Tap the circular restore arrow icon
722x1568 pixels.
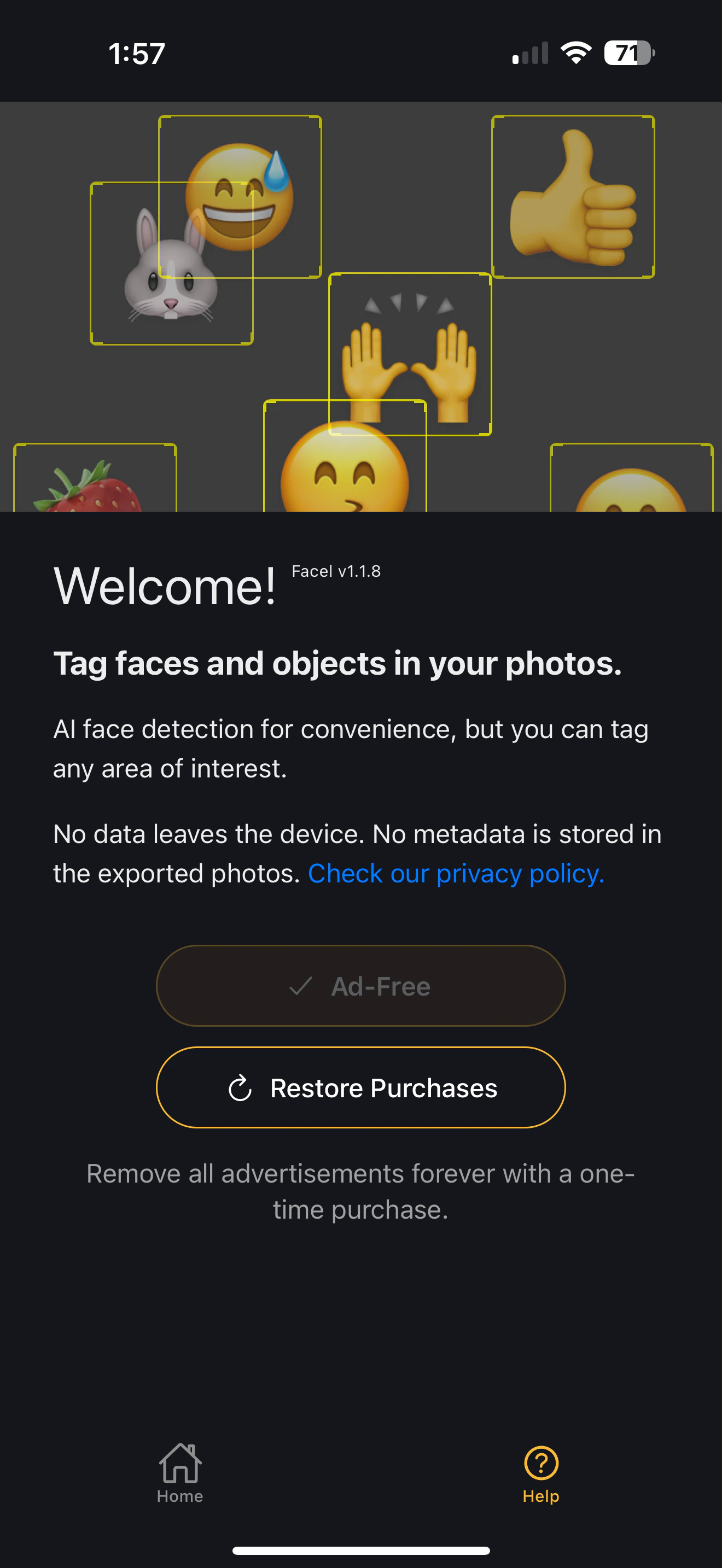point(240,1088)
